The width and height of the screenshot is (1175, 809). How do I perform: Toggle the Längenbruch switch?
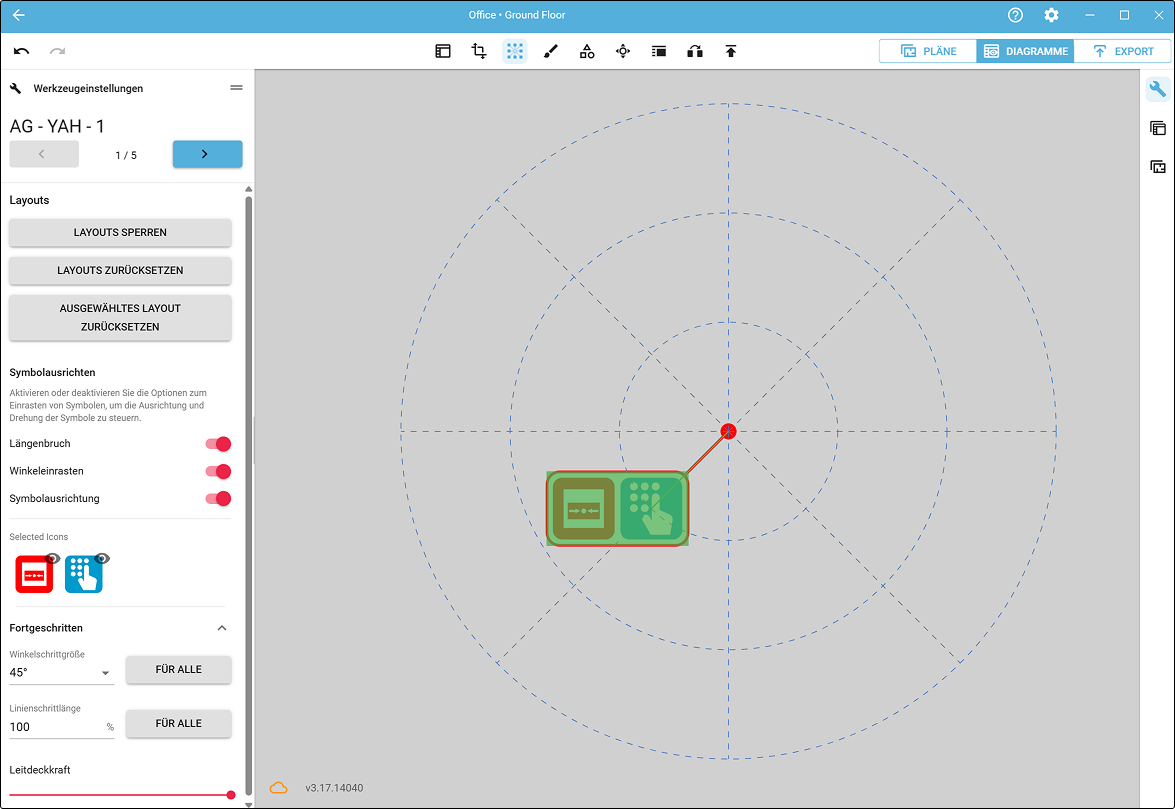[218, 444]
